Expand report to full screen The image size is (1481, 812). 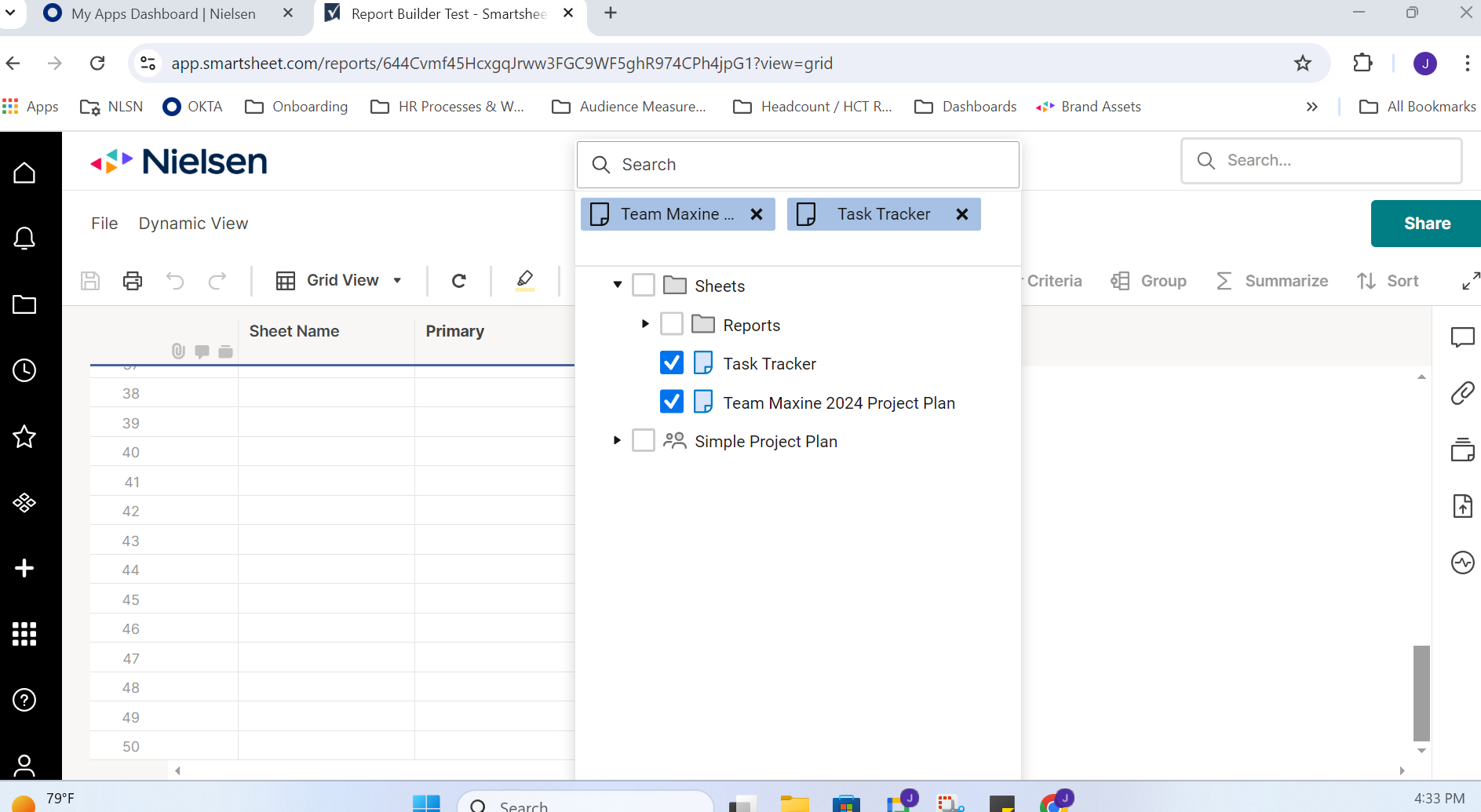tap(1471, 281)
